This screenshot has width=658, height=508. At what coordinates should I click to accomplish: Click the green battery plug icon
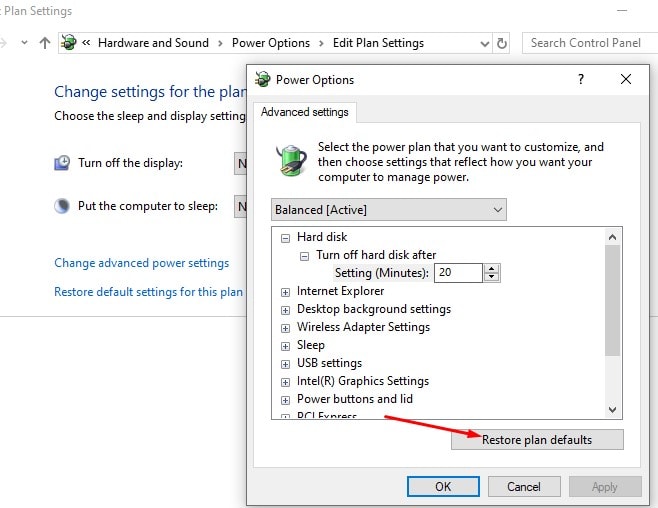pyautogui.click(x=290, y=160)
